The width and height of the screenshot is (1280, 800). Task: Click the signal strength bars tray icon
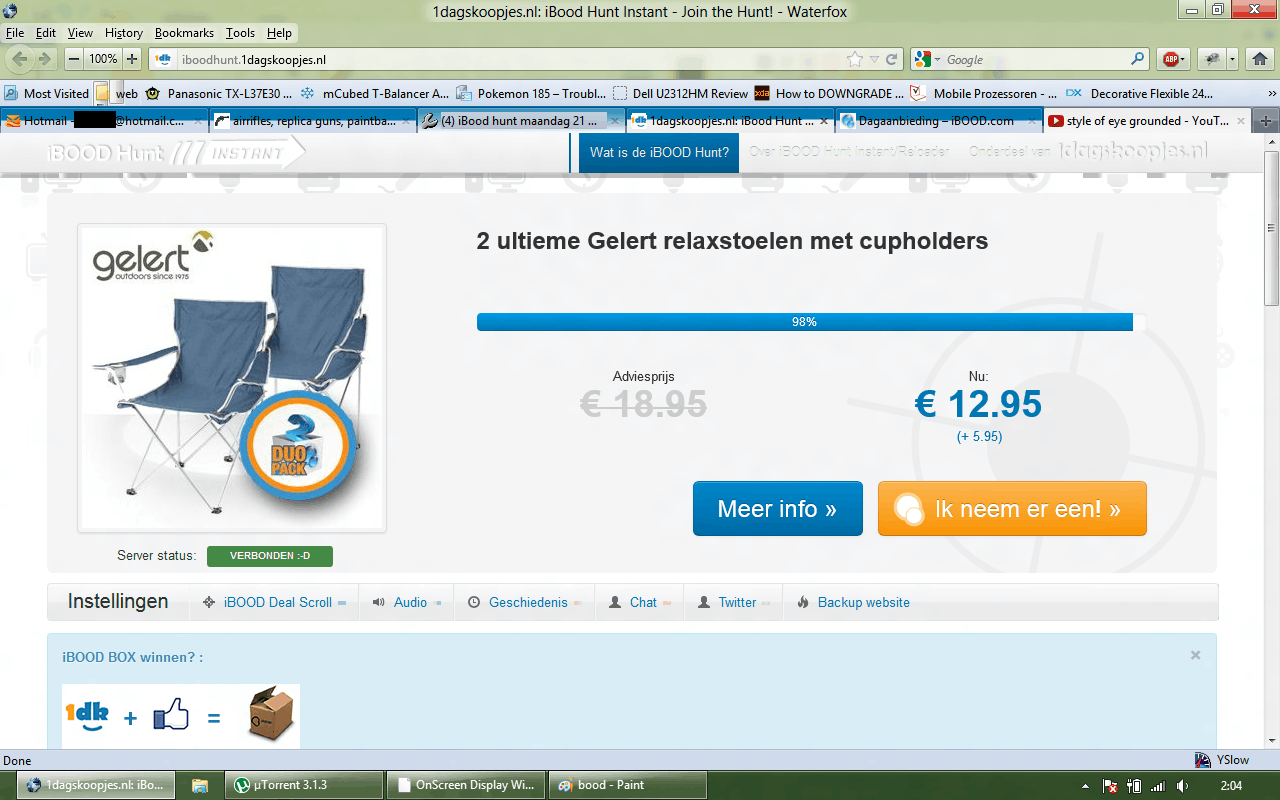point(1158,785)
